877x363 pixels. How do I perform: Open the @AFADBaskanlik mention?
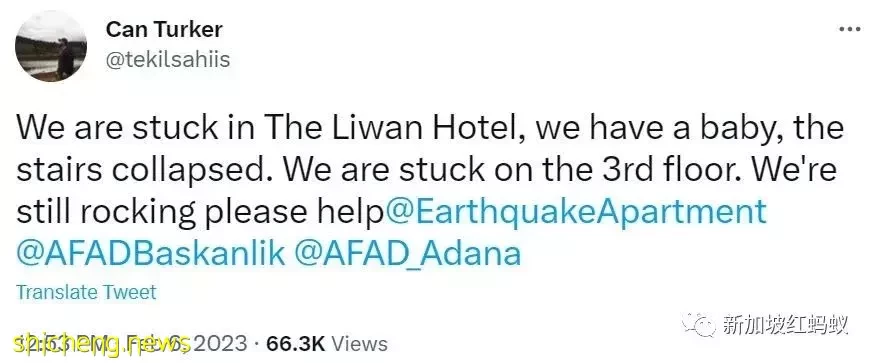[x=150, y=253]
